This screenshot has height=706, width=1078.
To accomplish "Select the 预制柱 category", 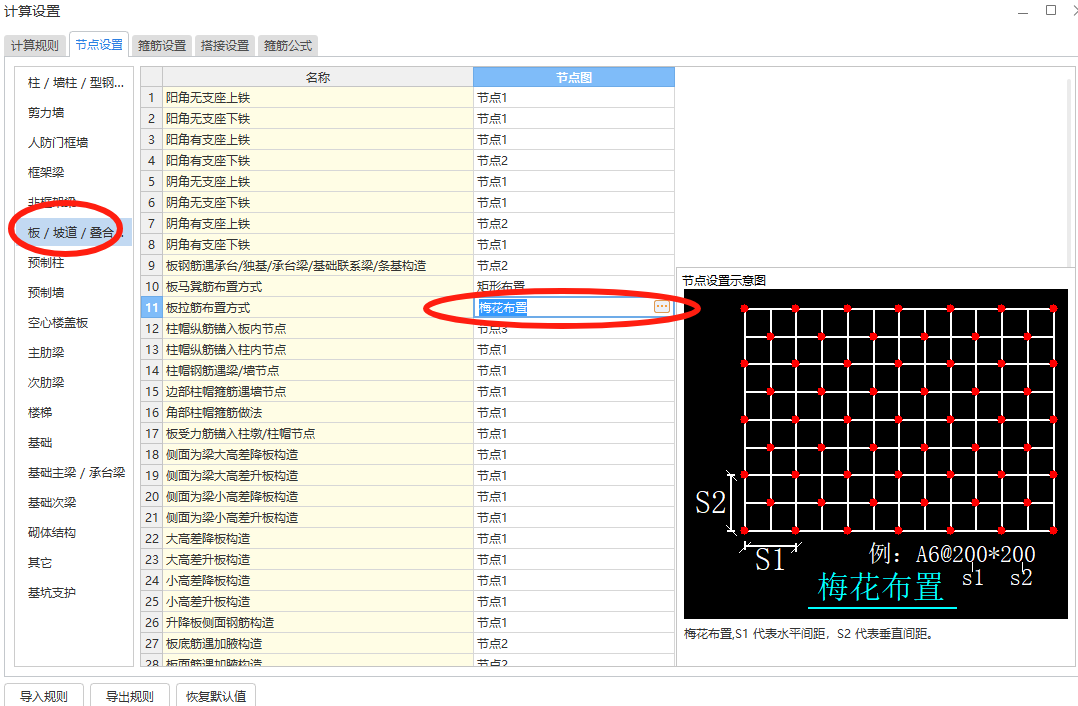I will (74, 263).
